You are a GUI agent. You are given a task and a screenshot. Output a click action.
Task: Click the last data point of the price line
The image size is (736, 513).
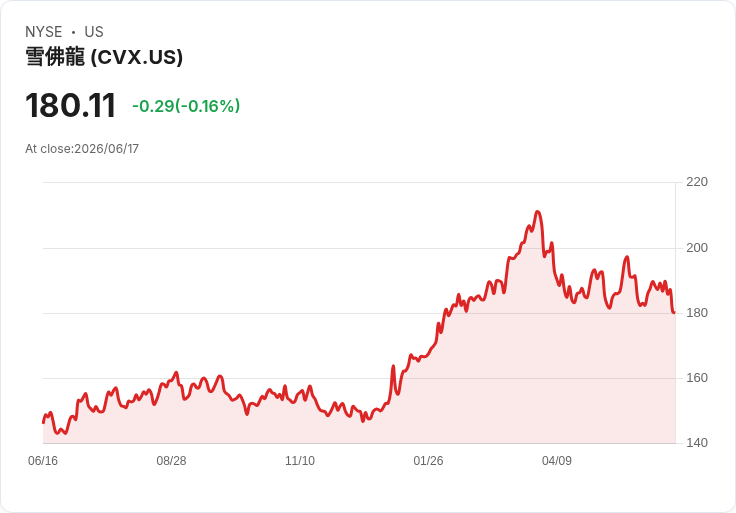tap(674, 312)
